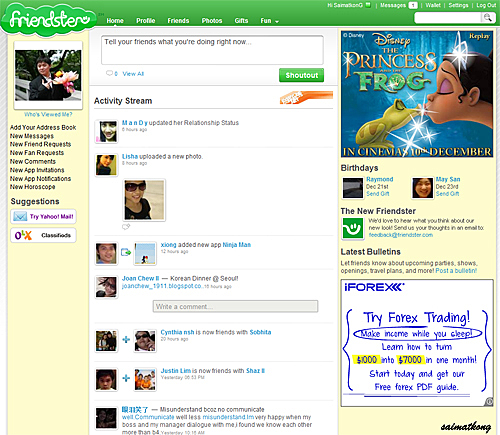The width and height of the screenshot is (500, 435).
Task: Open the Profile tab
Action: [146, 21]
